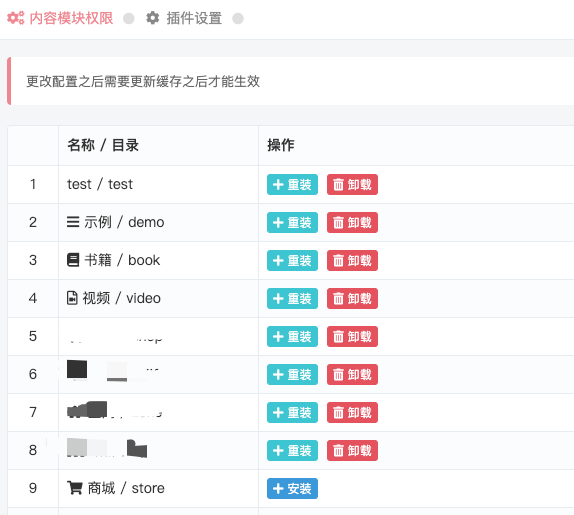The image size is (574, 515).
Task: Open the 内容模块权限 tab
Action: coord(60,18)
